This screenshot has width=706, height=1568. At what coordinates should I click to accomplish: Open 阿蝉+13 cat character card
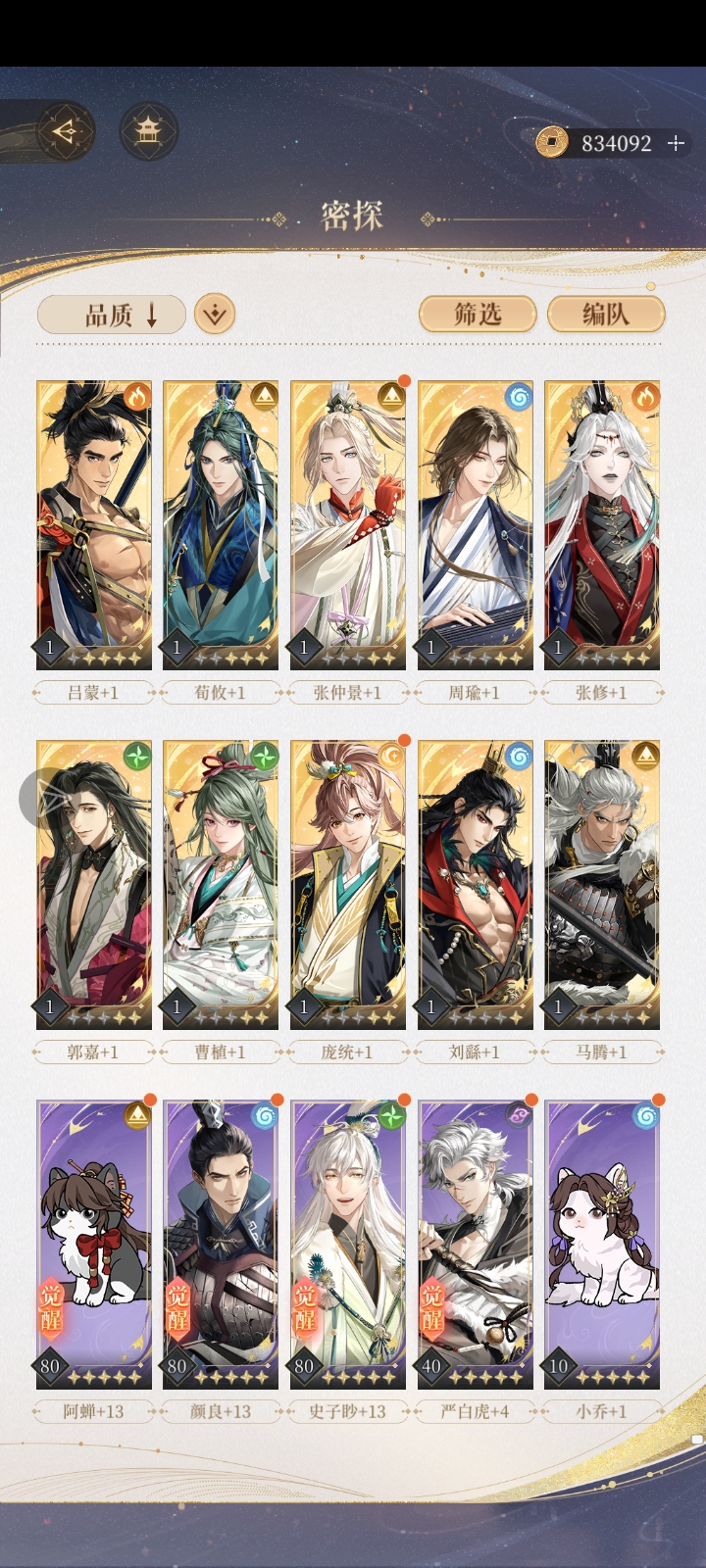point(94,1245)
